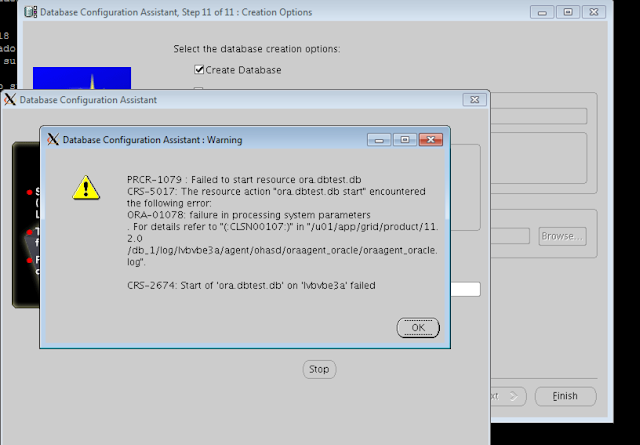Close the Warning dialog with red X
Screen dimensions: 640x445
(x=431, y=140)
